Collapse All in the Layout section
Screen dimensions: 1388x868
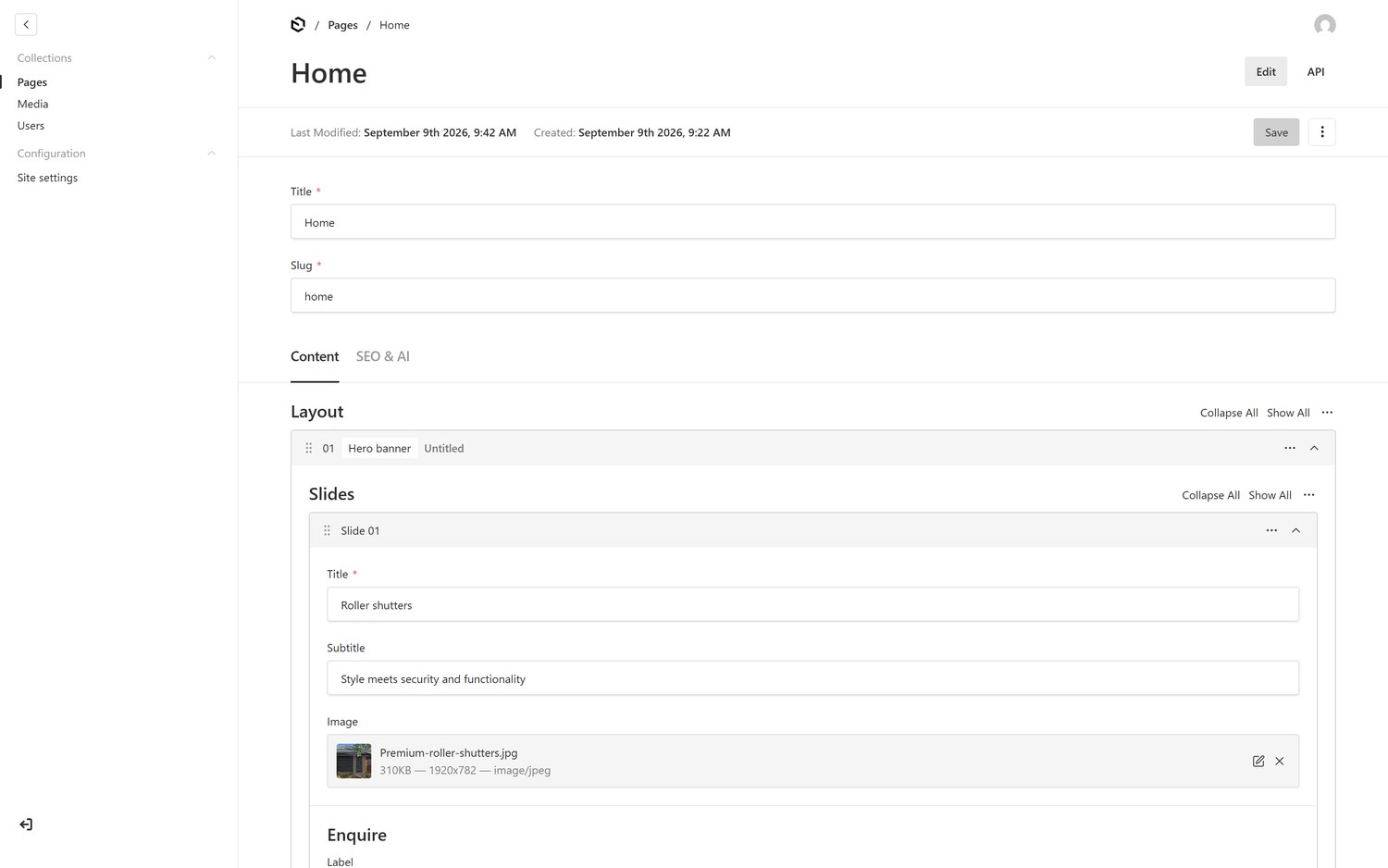tap(1229, 413)
